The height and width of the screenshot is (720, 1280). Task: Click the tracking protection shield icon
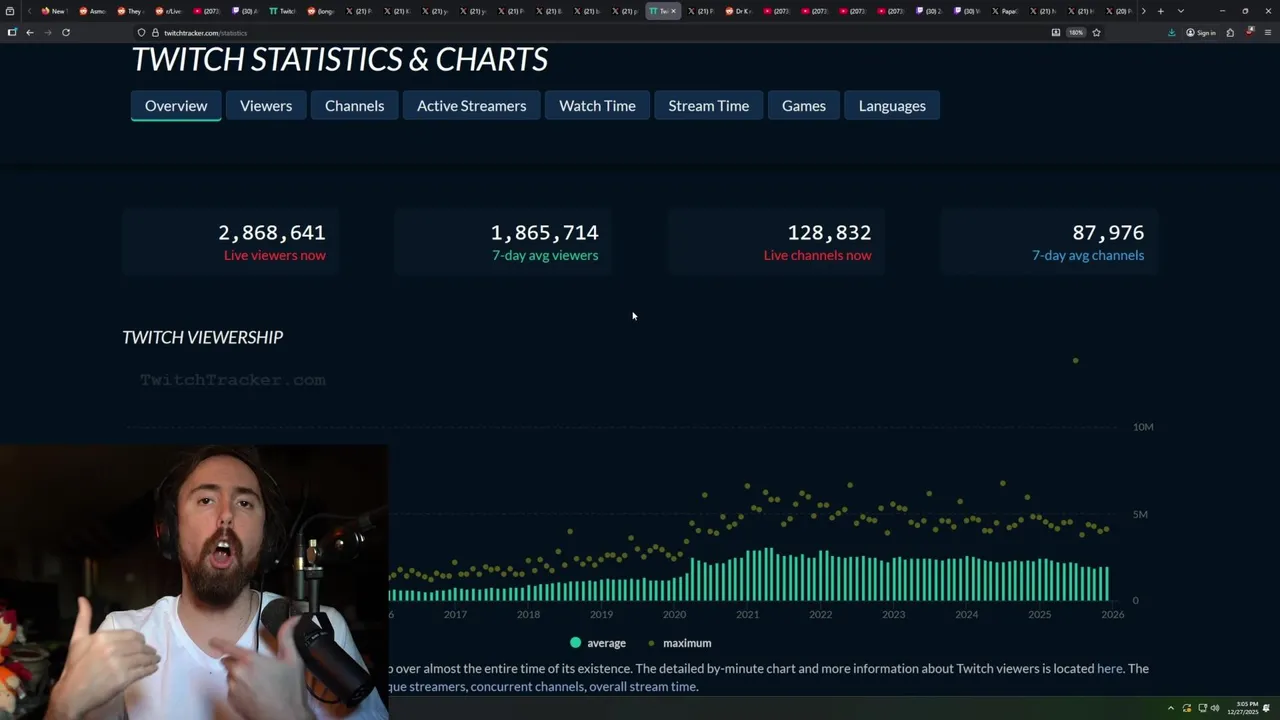tap(142, 33)
